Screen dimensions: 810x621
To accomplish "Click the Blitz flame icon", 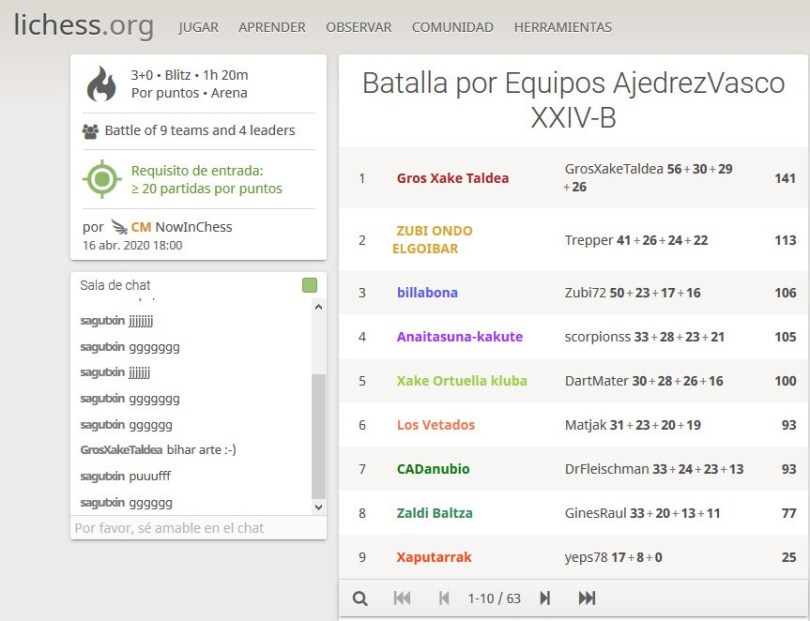I will pos(101,84).
